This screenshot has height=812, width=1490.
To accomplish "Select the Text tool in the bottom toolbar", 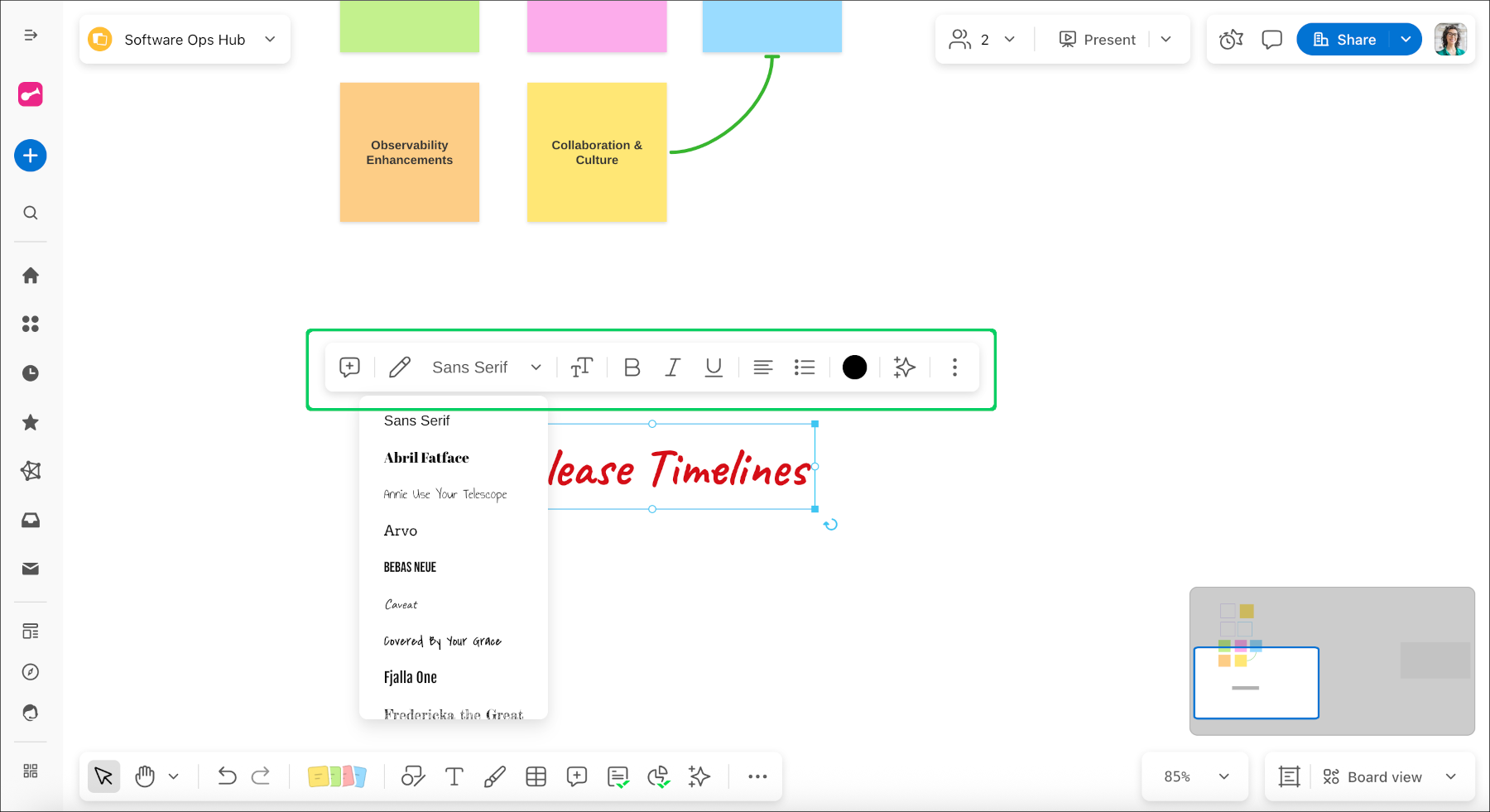I will tap(454, 776).
